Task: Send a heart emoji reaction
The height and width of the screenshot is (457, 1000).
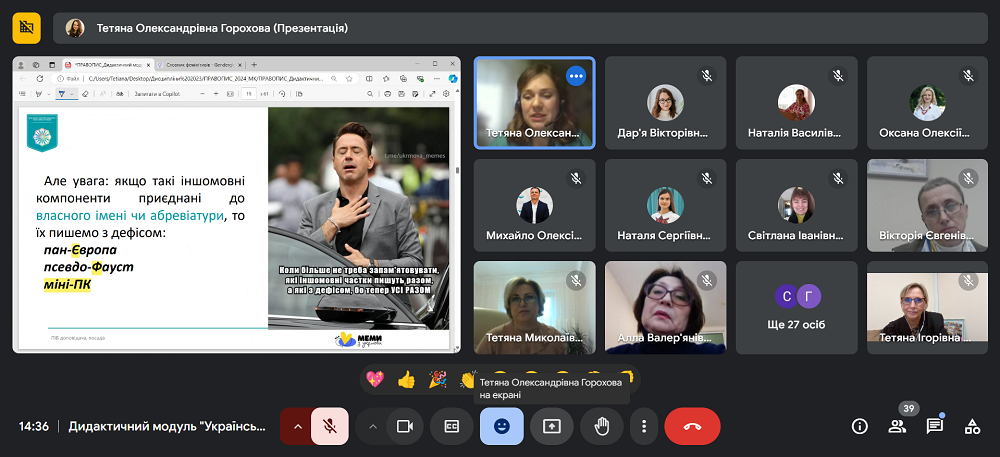Action: point(376,379)
